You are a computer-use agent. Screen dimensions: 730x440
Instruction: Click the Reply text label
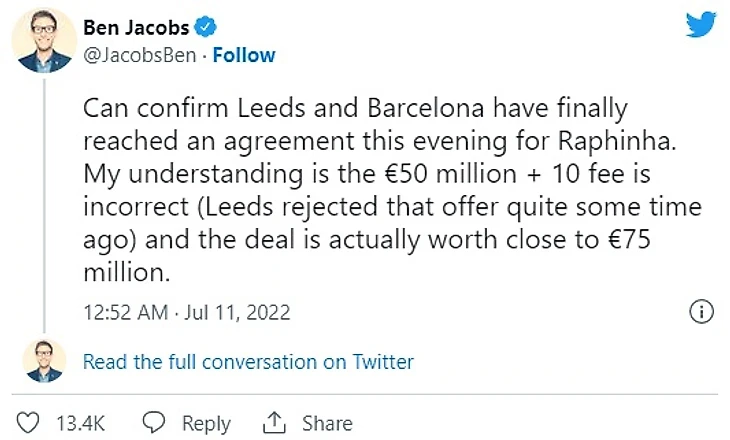tap(206, 423)
